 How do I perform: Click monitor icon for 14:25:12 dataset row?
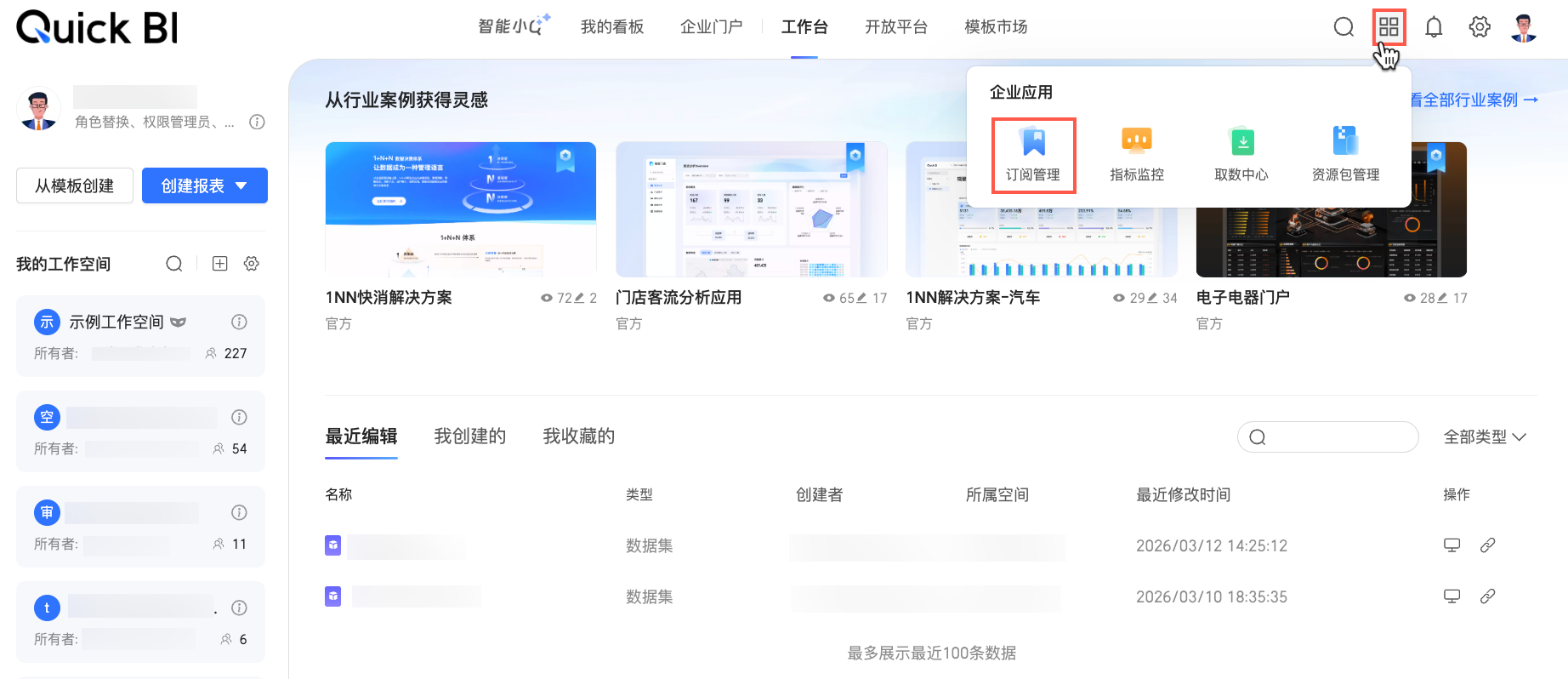(x=1452, y=545)
